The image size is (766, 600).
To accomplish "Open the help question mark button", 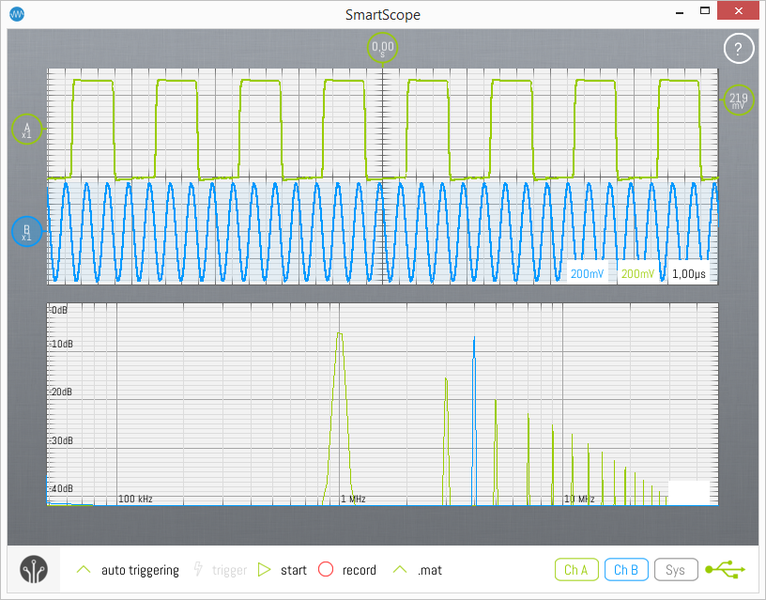I will 738,48.
